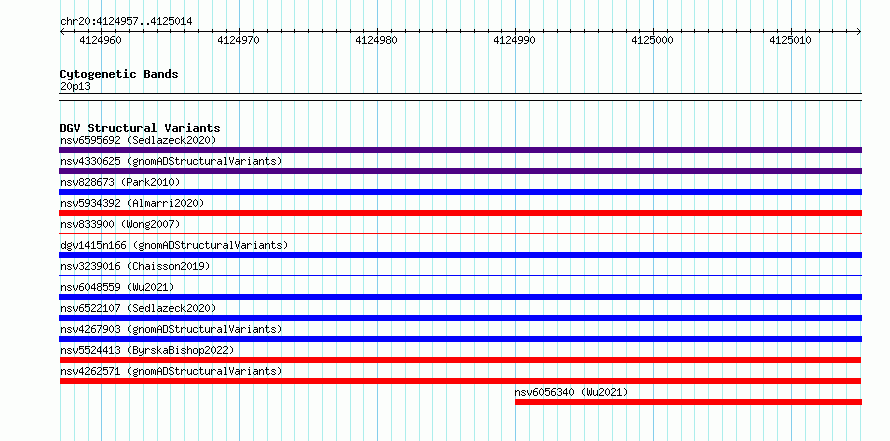Image resolution: width=890 pixels, height=441 pixels.
Task: Click the short red bar under nsv6056340
Action: point(689,402)
